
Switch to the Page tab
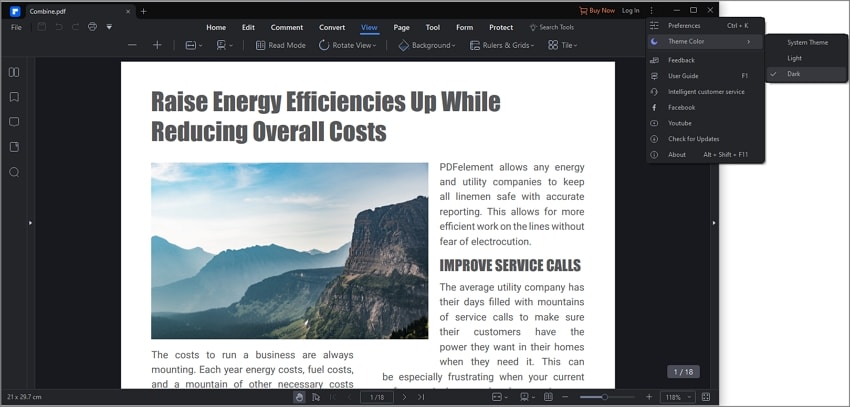[x=402, y=27]
